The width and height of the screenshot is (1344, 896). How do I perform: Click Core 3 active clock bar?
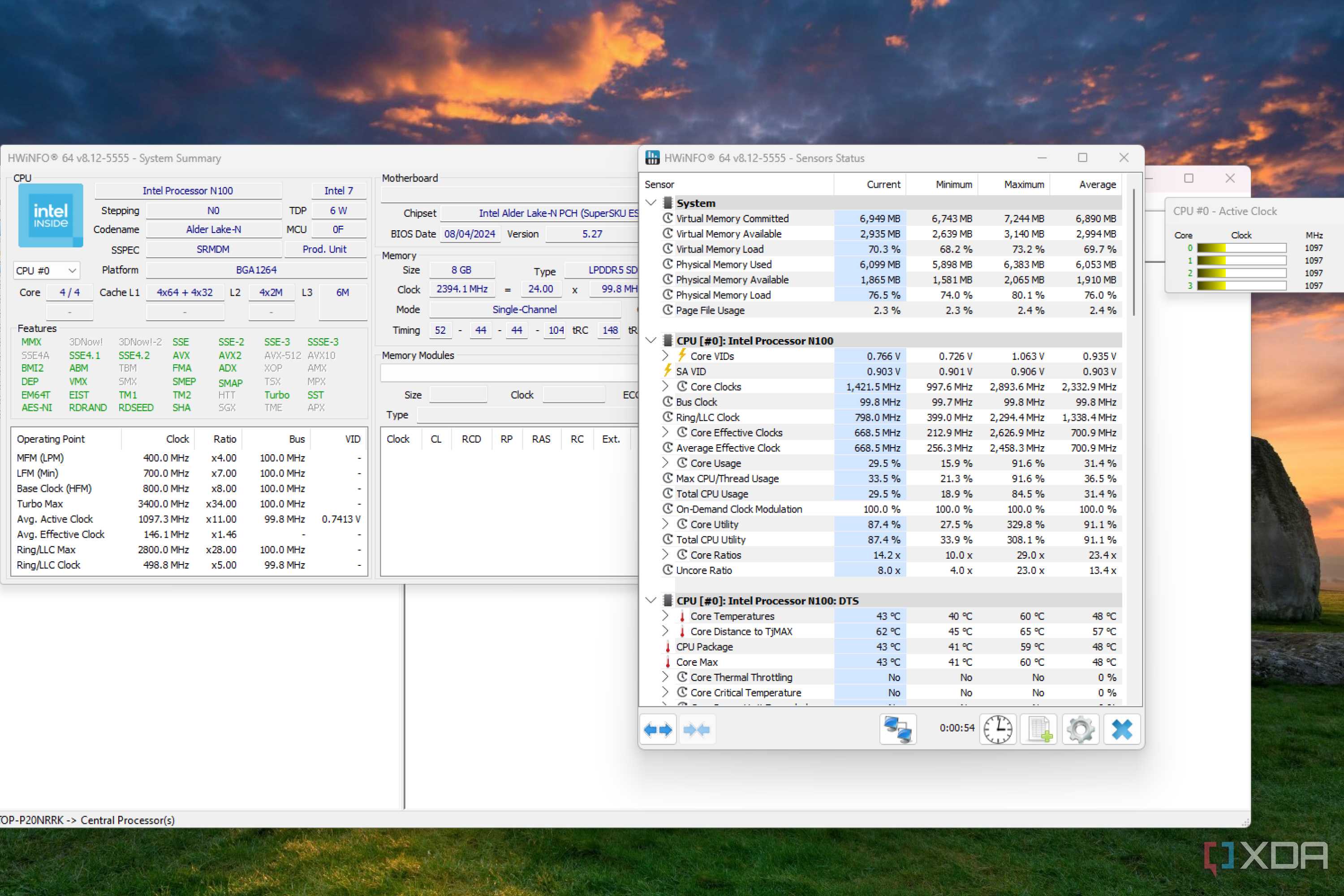[1242, 286]
